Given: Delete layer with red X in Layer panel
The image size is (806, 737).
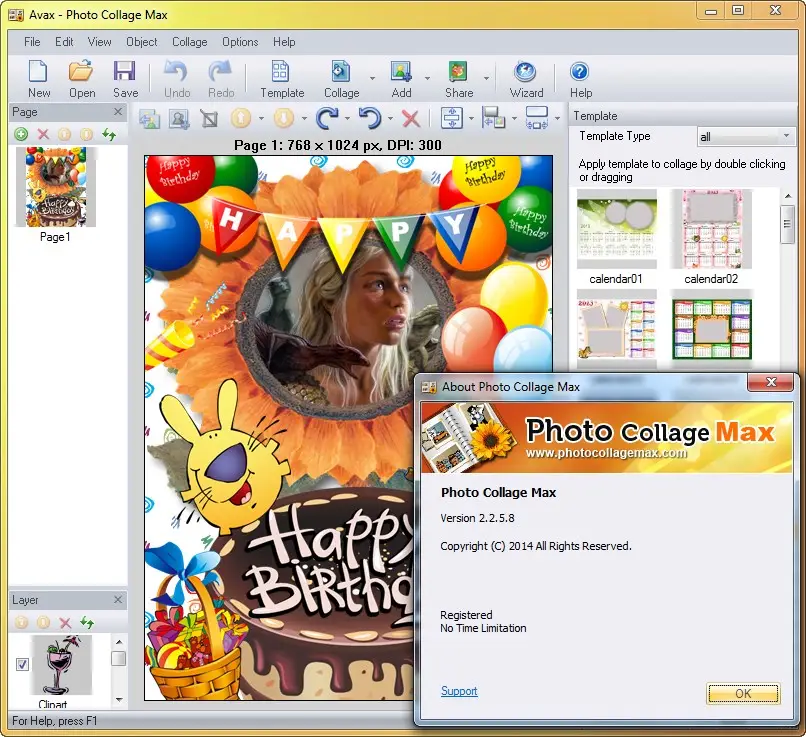Looking at the screenshot, I should (x=65, y=623).
